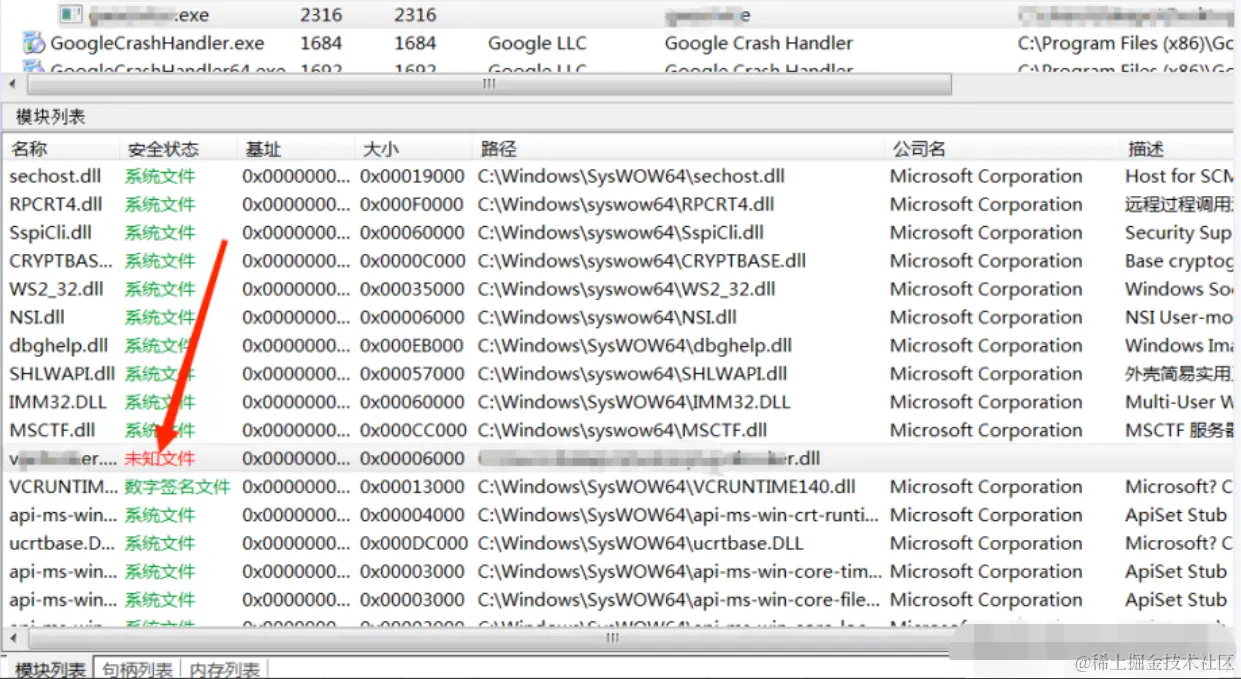The image size is (1241, 679).
Task: Click the Base cryptog description
Action: click(1180, 261)
